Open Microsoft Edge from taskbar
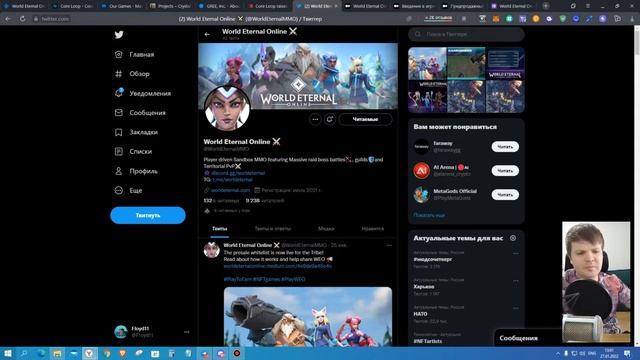 pos(41,353)
